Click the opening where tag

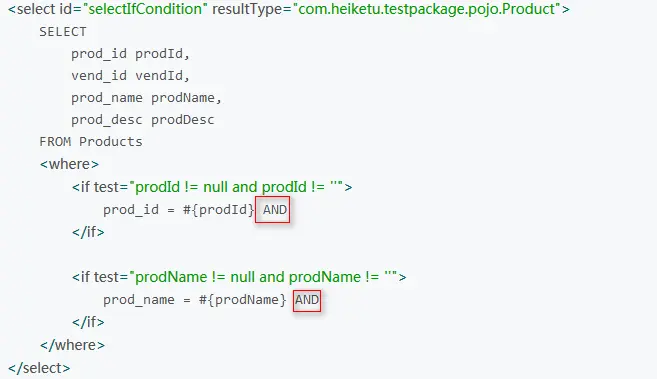pos(69,164)
